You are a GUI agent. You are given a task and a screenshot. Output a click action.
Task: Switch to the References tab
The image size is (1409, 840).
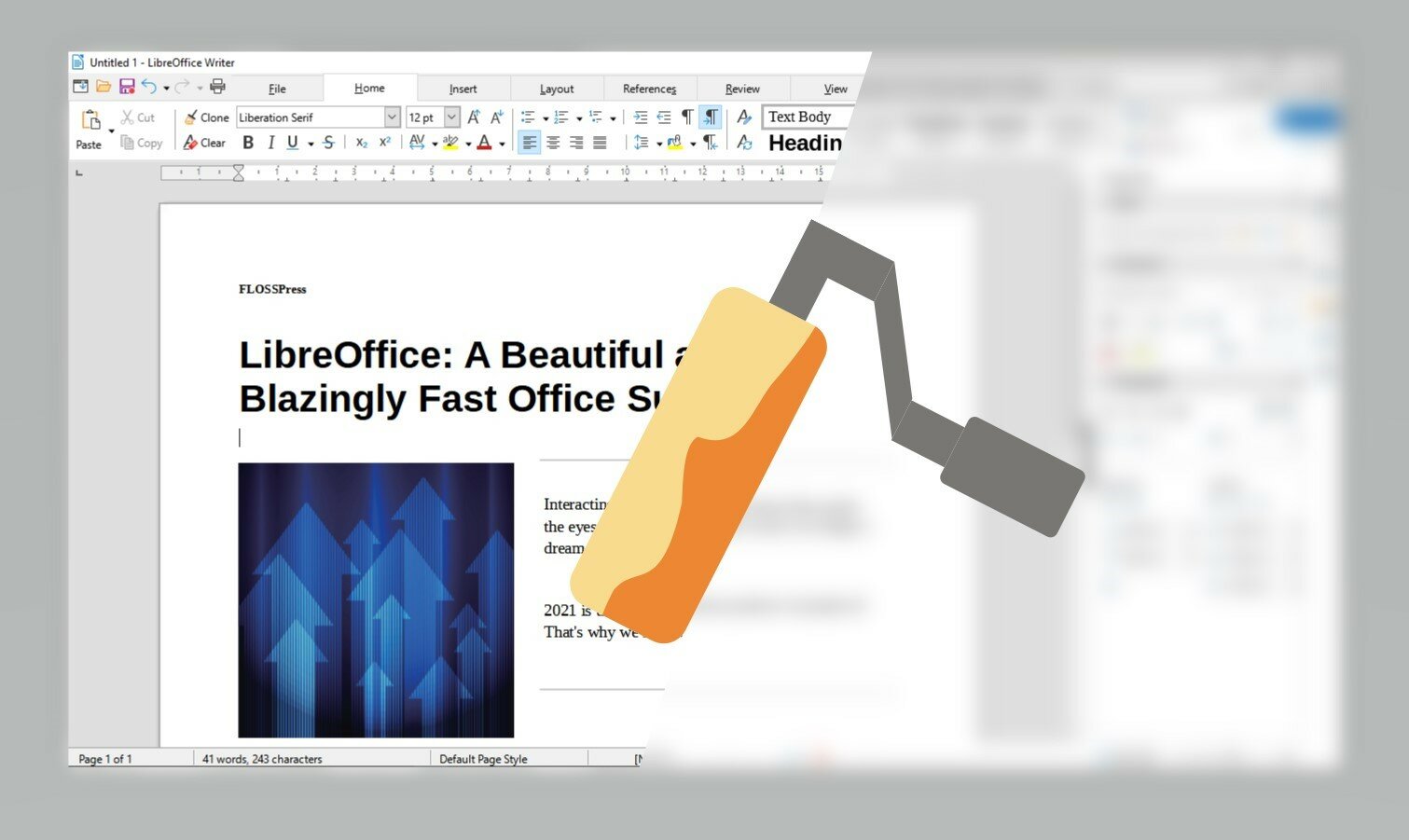coord(649,89)
